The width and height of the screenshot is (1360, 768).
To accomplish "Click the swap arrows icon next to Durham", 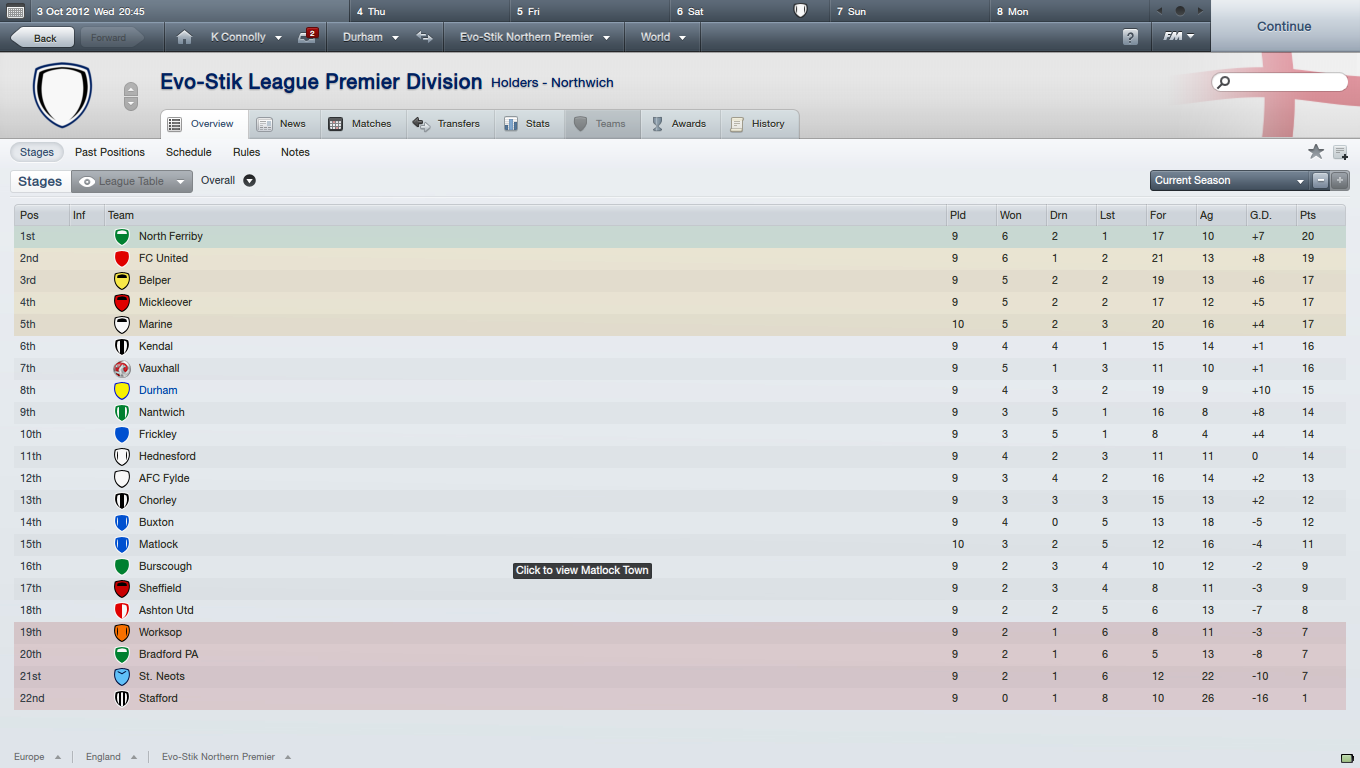I will (425, 37).
